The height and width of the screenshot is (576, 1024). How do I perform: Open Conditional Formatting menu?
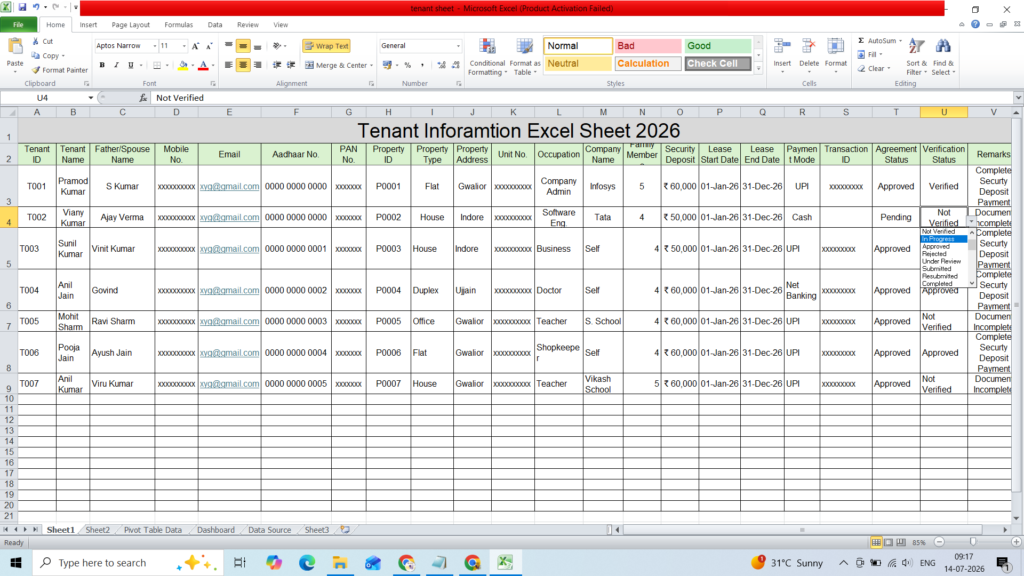pos(487,57)
